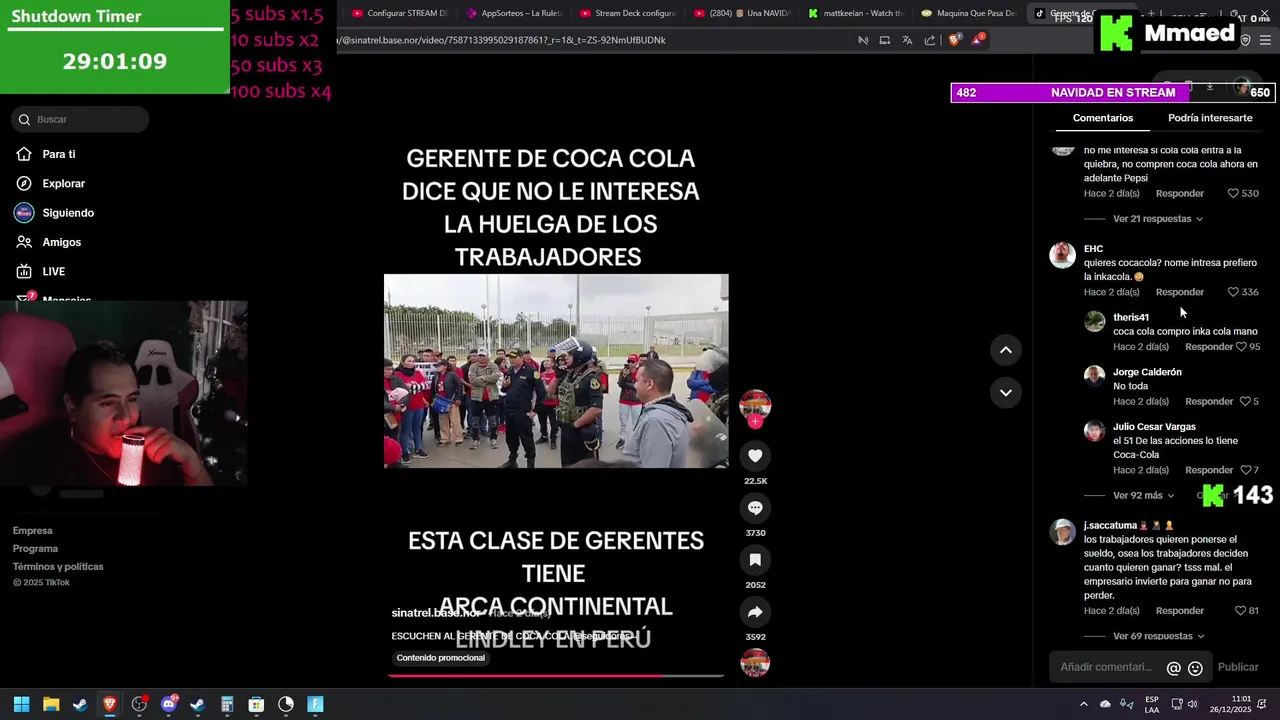
Task: Reply to j.saccatuma's comment
Action: pyautogui.click(x=1180, y=611)
